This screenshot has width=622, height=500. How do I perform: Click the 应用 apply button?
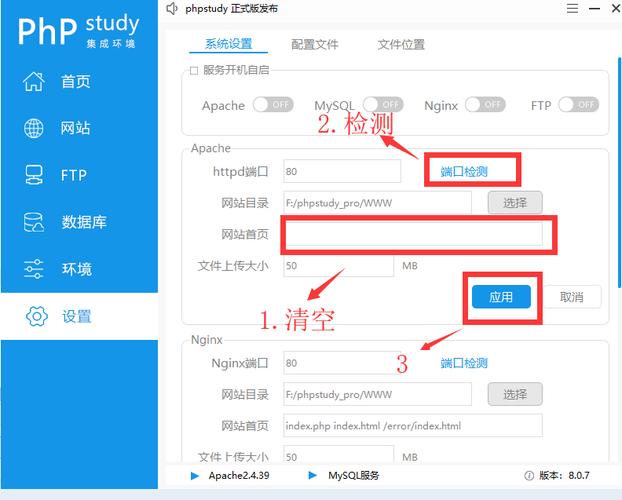coord(501,297)
